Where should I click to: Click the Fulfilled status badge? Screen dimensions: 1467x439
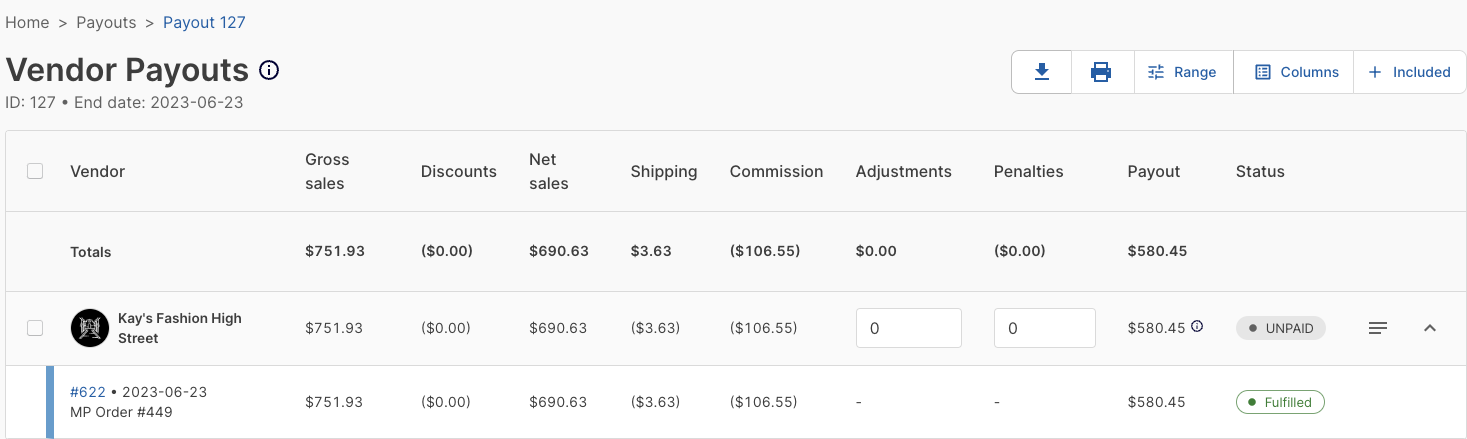tap(1280, 402)
